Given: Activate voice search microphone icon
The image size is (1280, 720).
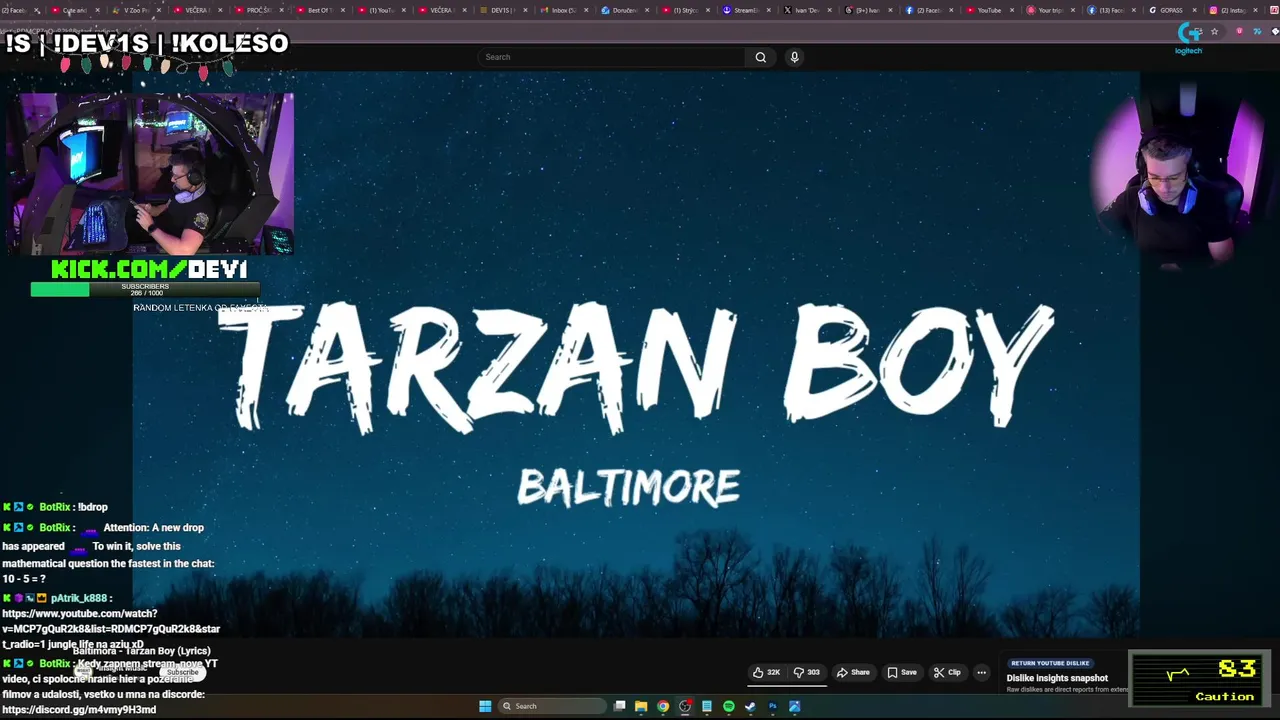Looking at the screenshot, I should coord(794,57).
